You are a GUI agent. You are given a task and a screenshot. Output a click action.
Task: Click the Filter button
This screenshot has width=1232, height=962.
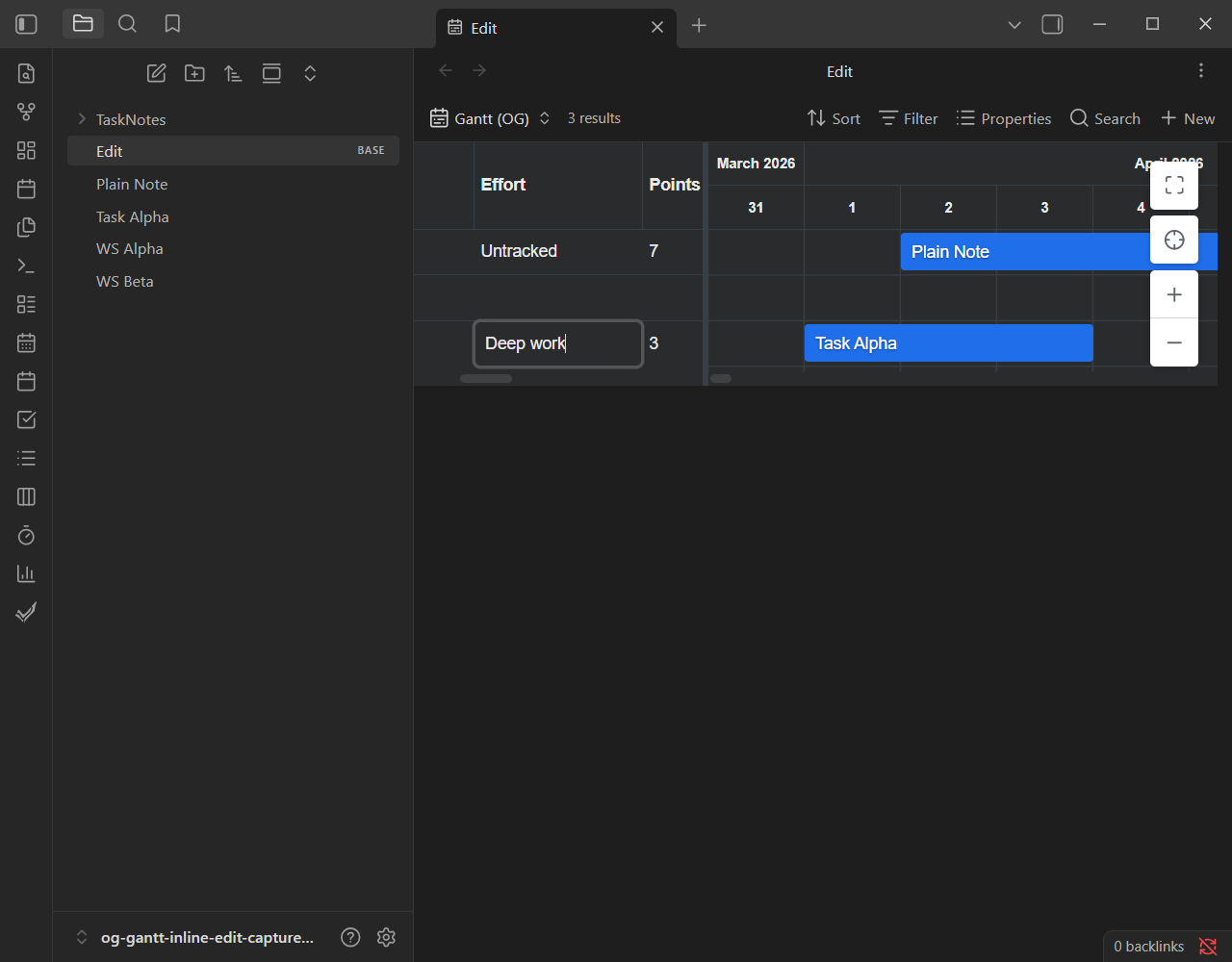909,118
